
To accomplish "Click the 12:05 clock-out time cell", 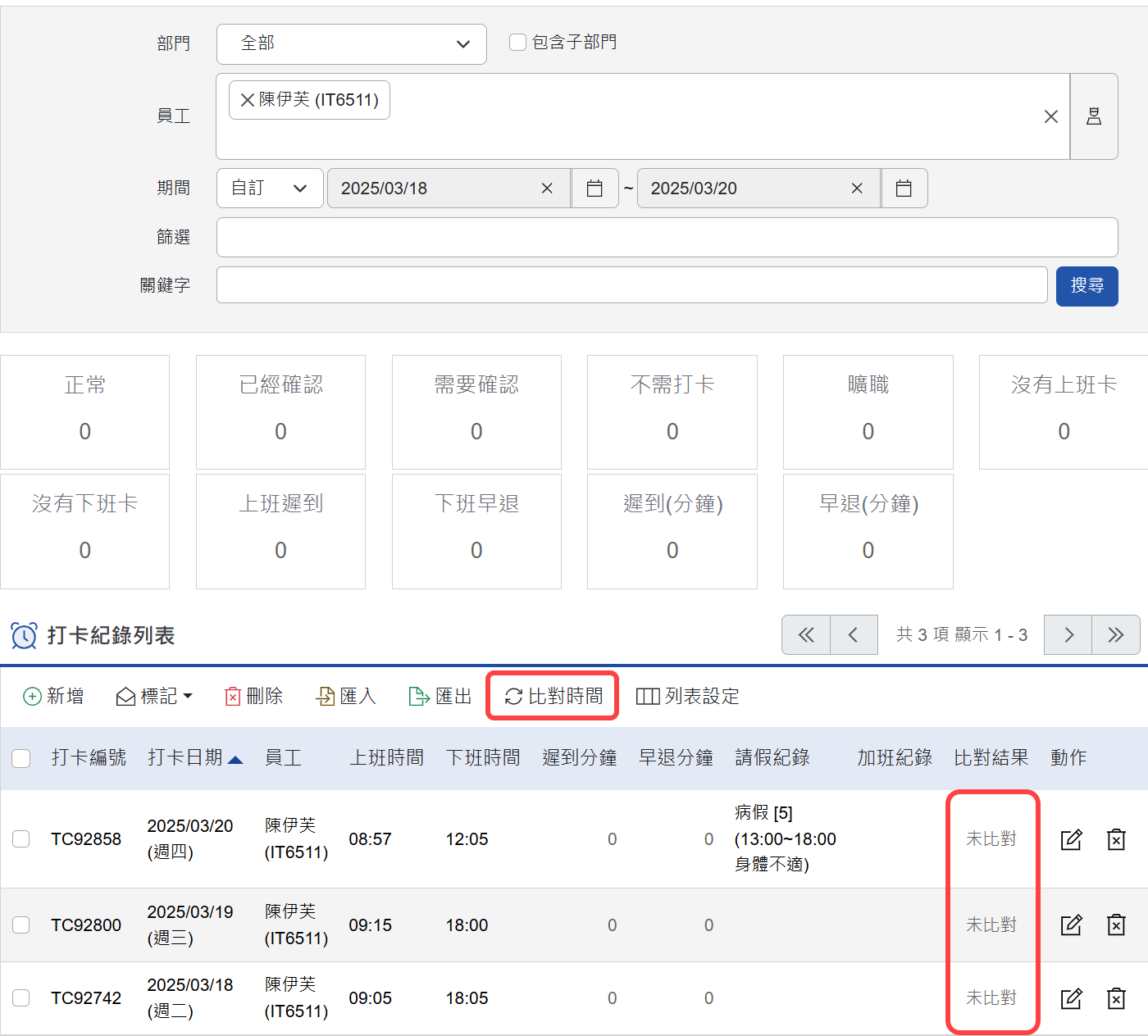I will [467, 839].
